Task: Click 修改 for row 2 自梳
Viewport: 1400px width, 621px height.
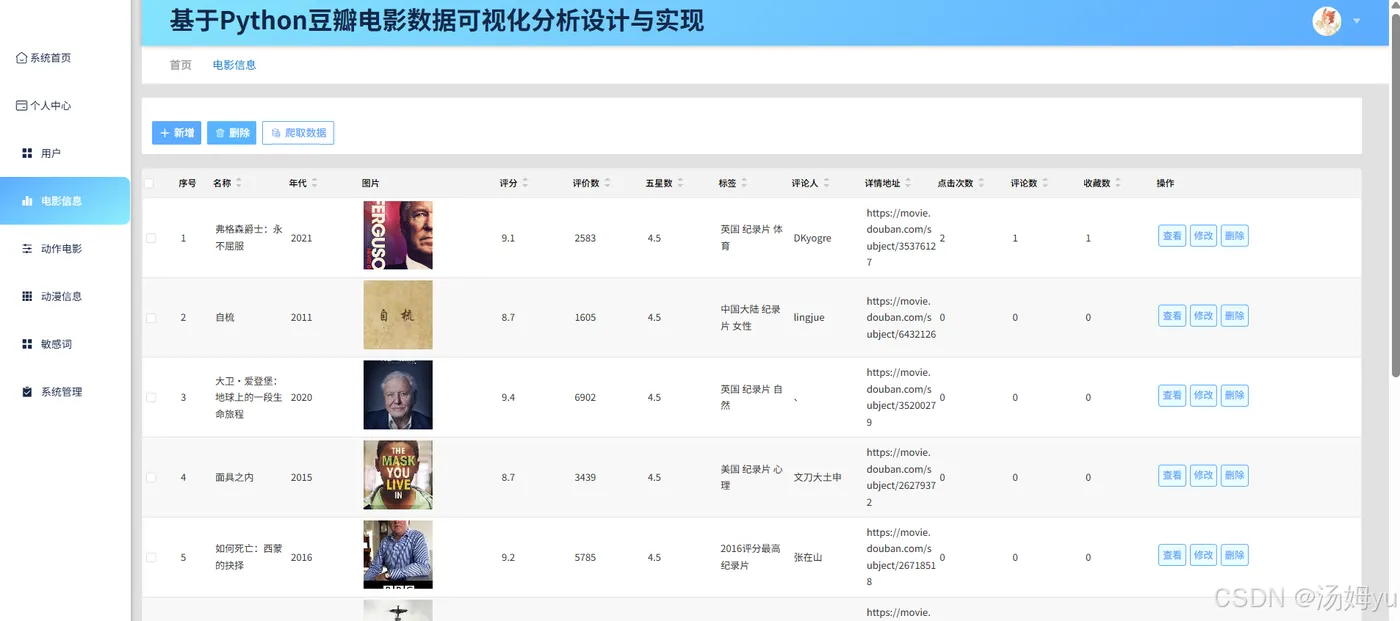Action: 1203,316
